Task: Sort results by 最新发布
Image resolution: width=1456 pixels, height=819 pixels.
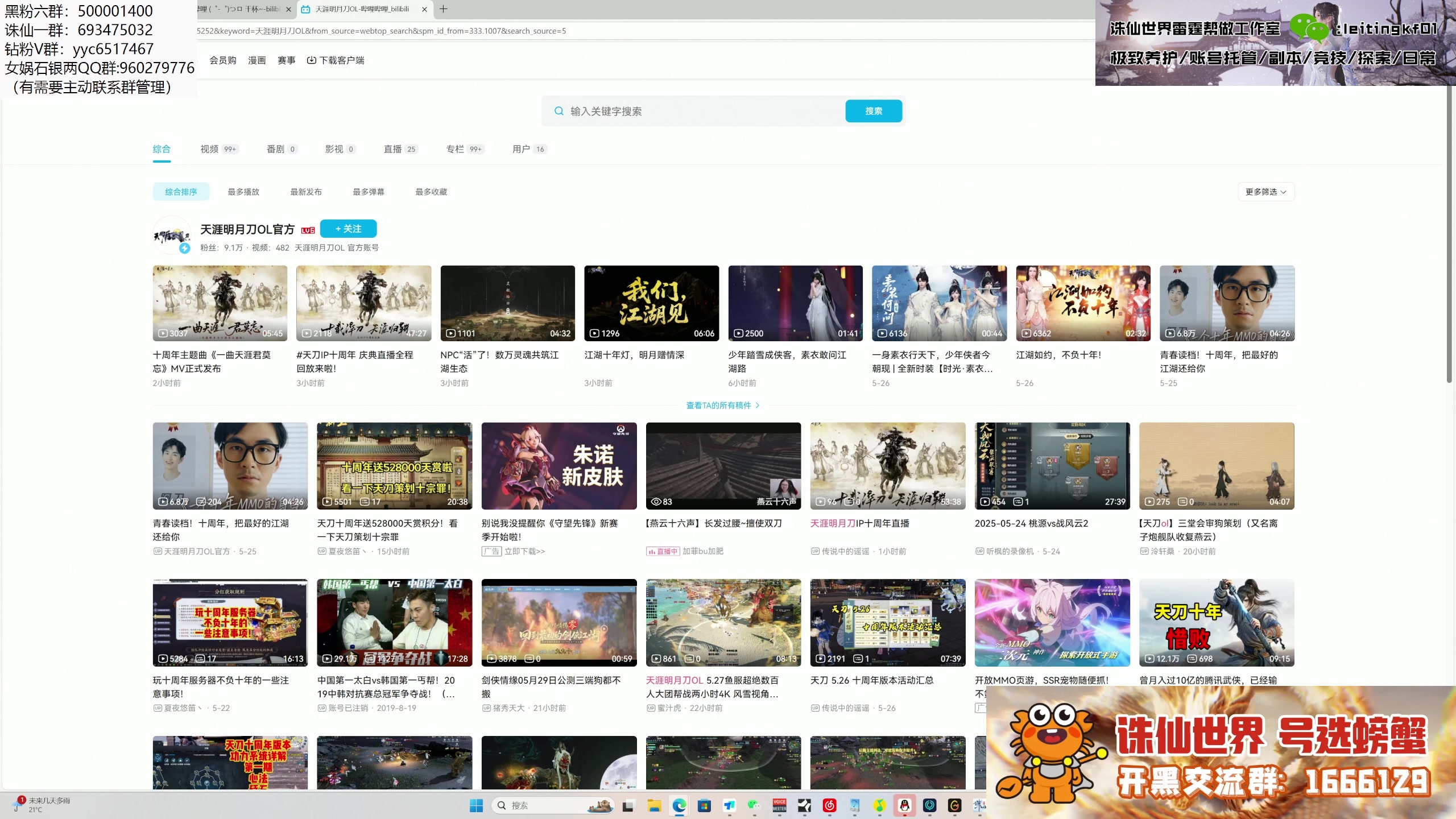Action: click(306, 192)
